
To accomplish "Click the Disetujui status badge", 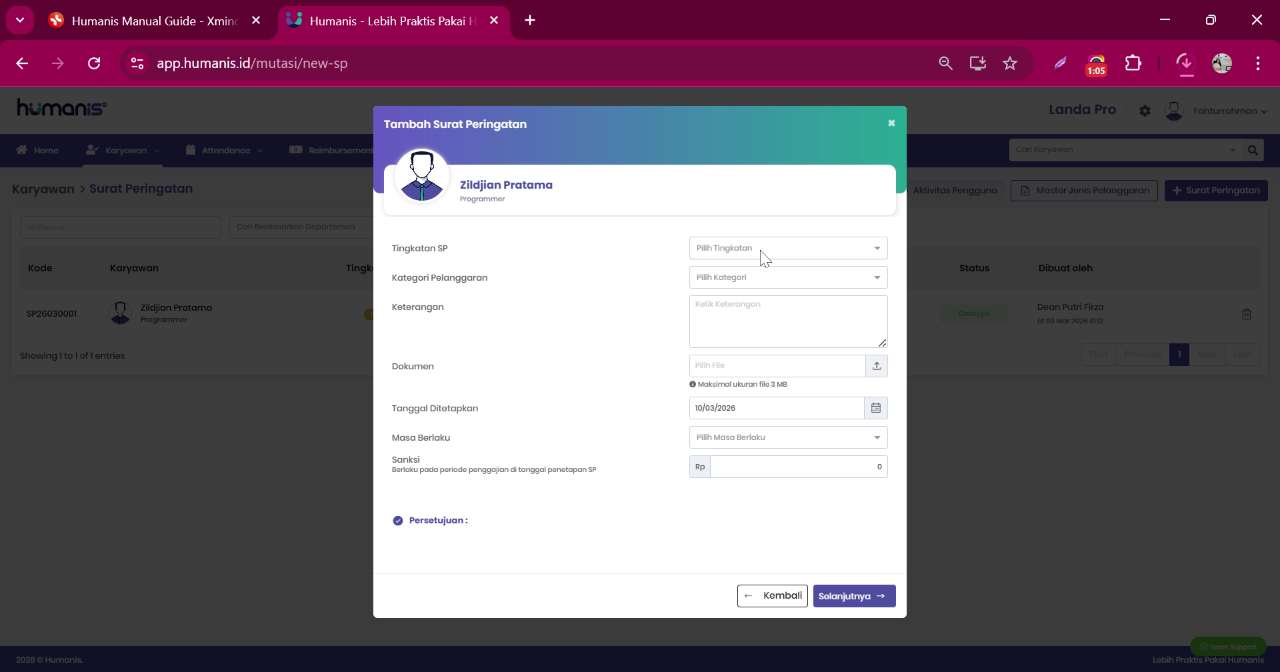I will [974, 313].
